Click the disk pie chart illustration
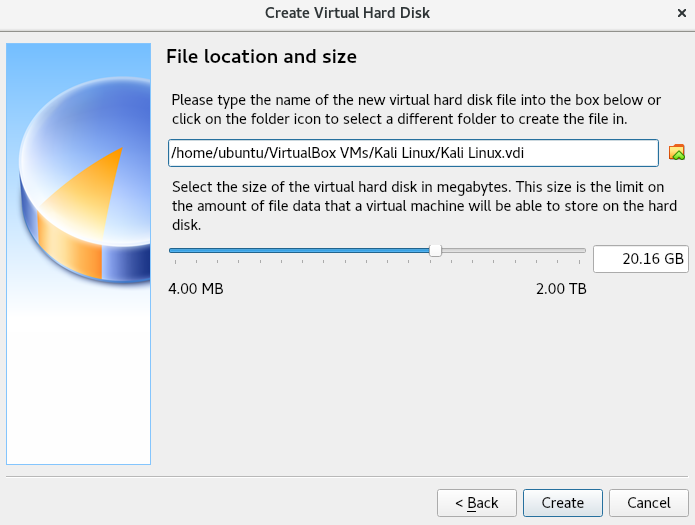This screenshot has height=525, width=695. (84, 180)
